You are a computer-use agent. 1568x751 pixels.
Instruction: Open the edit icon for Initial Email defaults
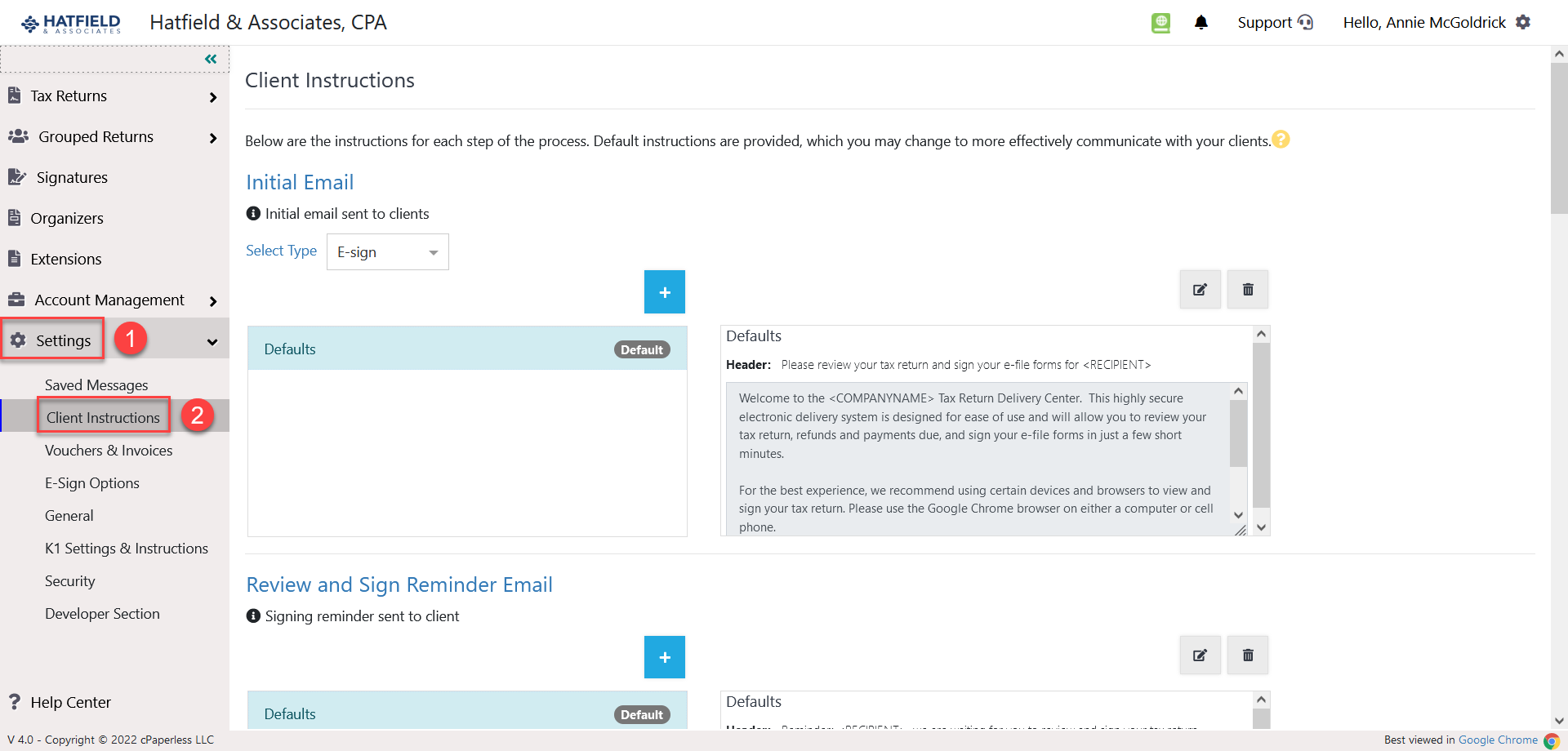point(1200,289)
